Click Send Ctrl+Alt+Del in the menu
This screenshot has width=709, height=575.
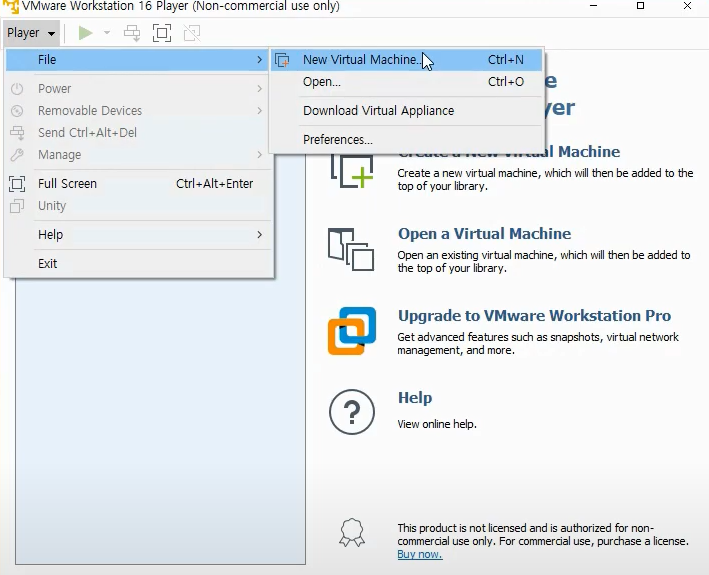click(138, 133)
